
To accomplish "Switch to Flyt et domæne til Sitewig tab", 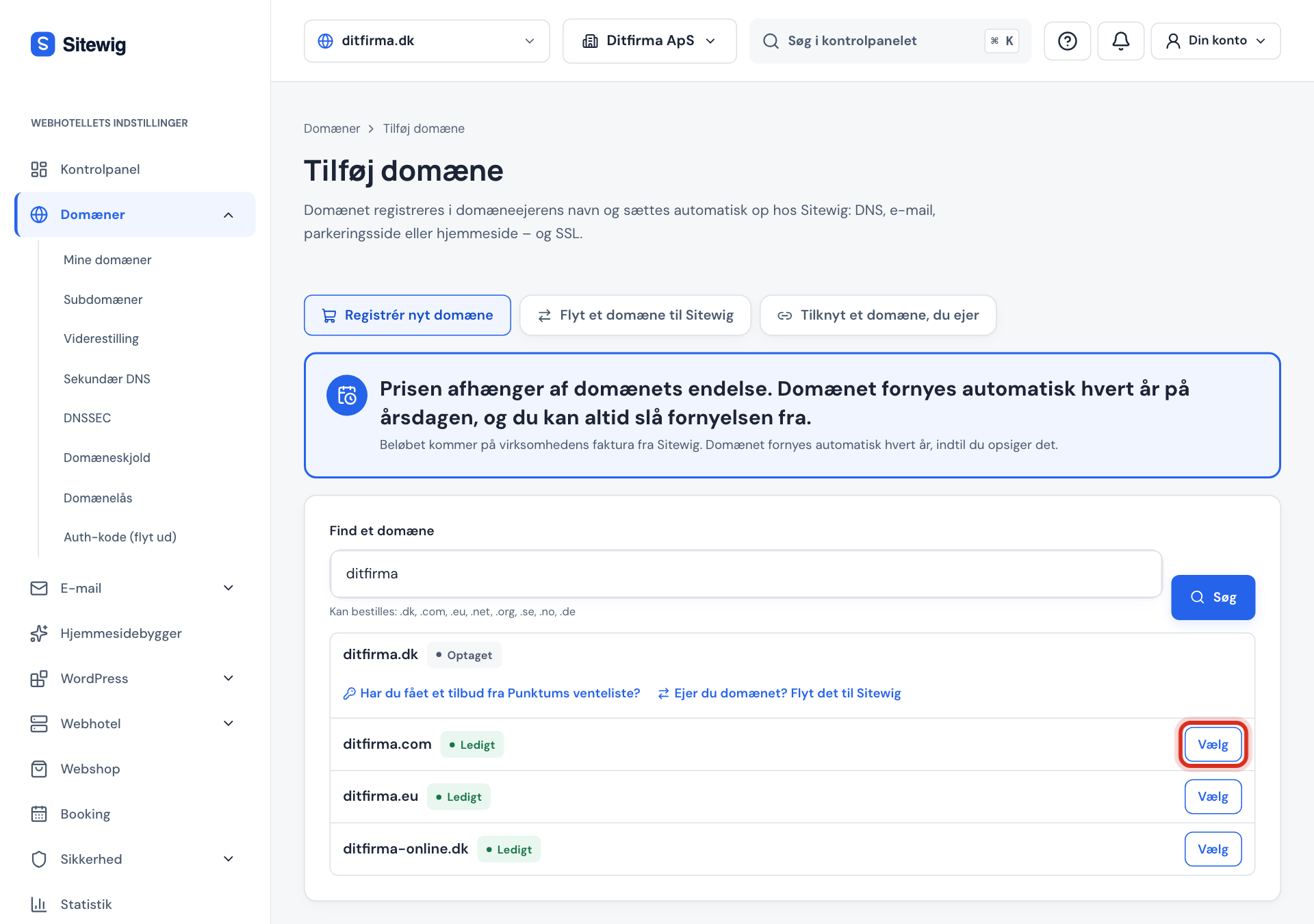I will coord(635,315).
